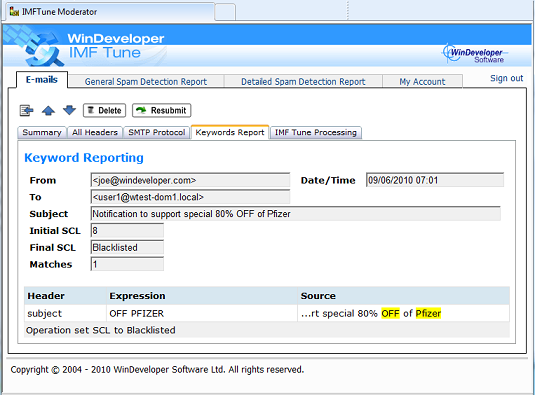
Task: Click the Date/Time field
Action: click(x=435, y=180)
